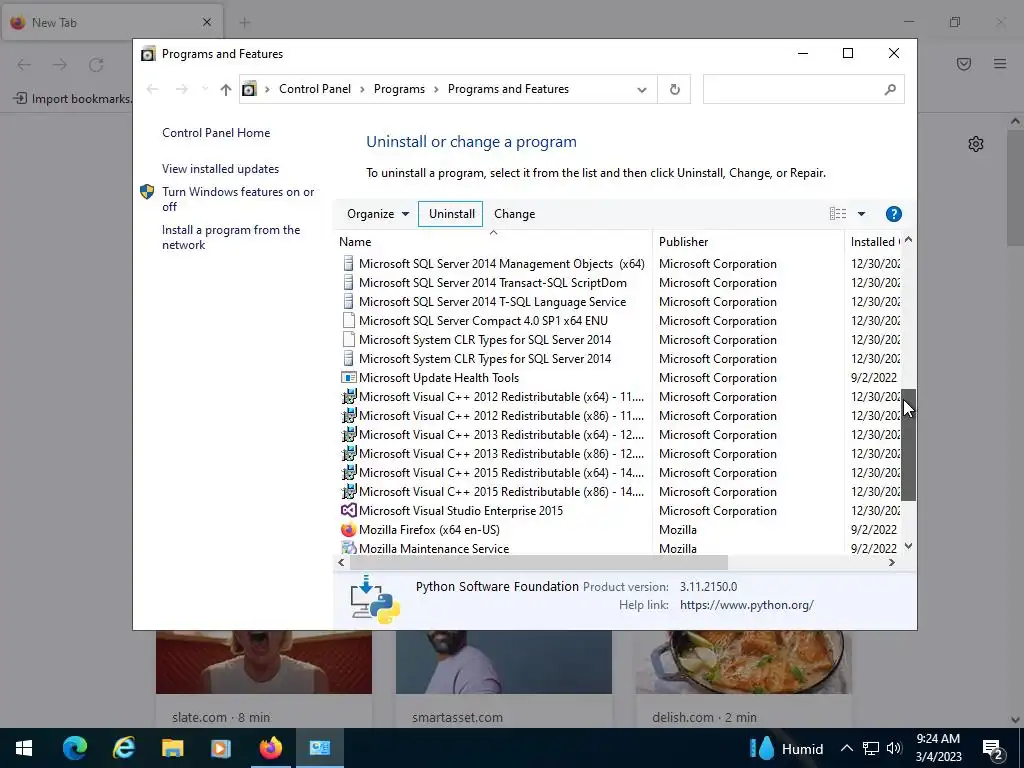Open the python.org help link
1024x768 pixels.
tap(746, 605)
